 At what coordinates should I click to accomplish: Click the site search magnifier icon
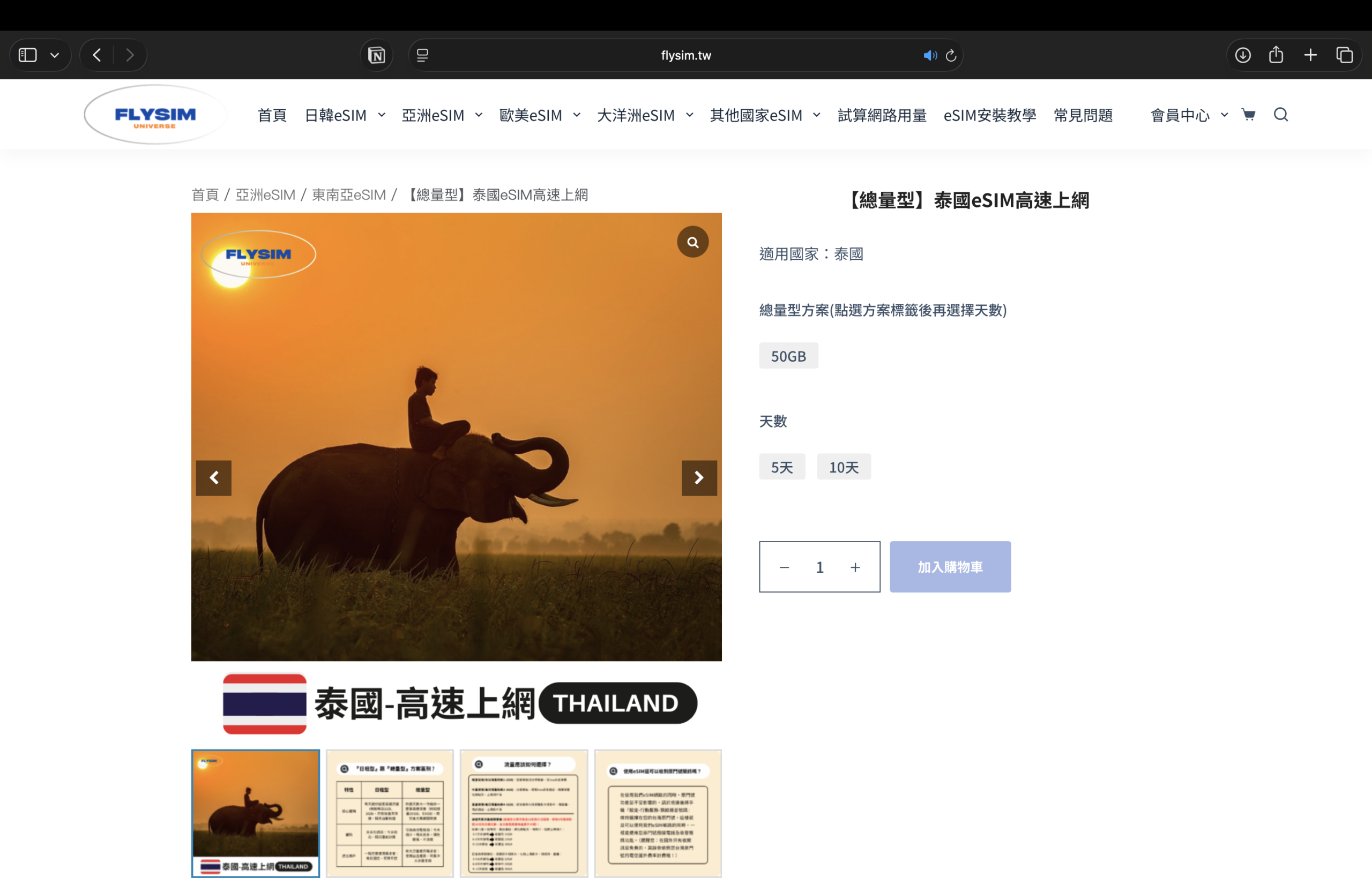pyautogui.click(x=1281, y=115)
